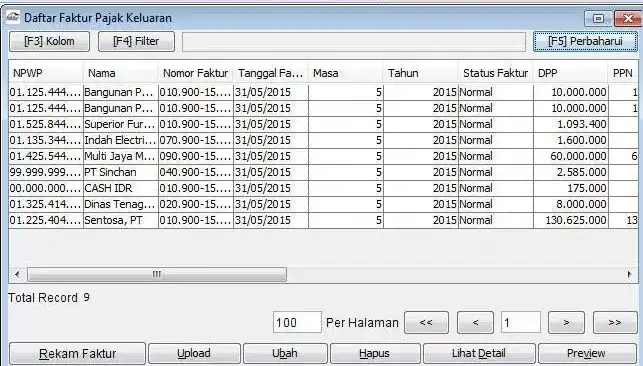Screen dimensions: 643x366
Task: Click the horizontal scrollbar right arrow
Action: pos(629,274)
